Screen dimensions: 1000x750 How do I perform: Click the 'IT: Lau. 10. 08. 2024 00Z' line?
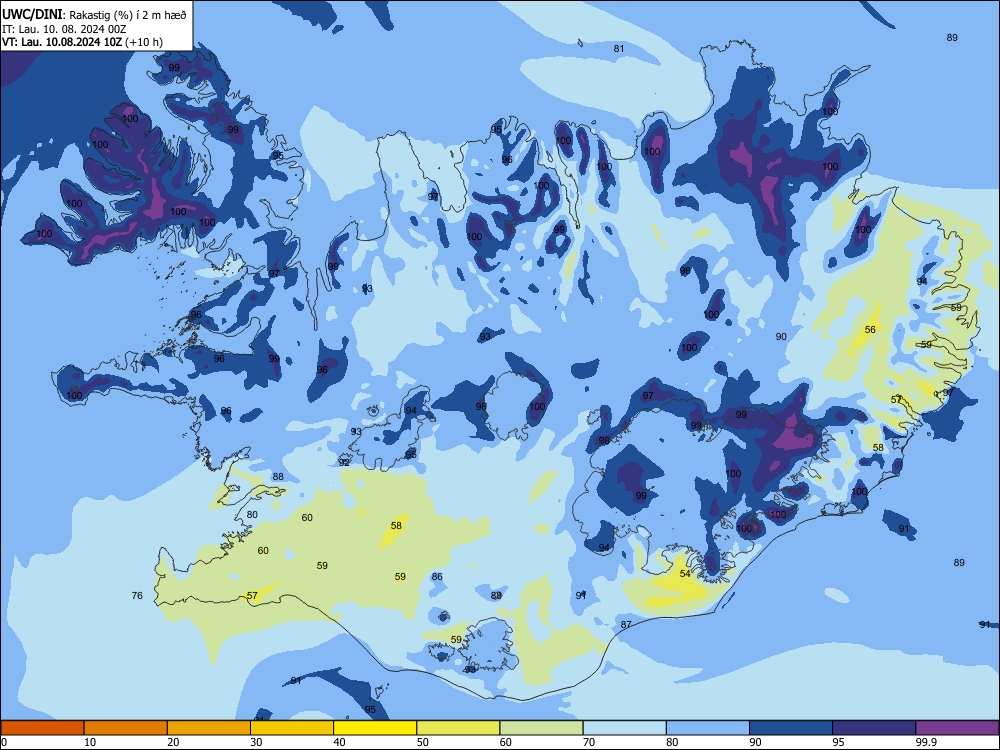64,29
